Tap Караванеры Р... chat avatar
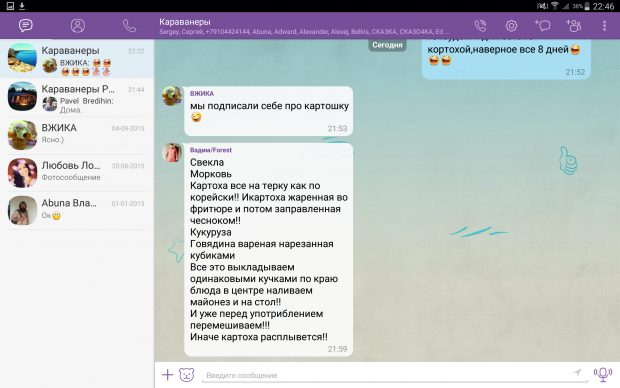620x388 pixels. [22, 96]
